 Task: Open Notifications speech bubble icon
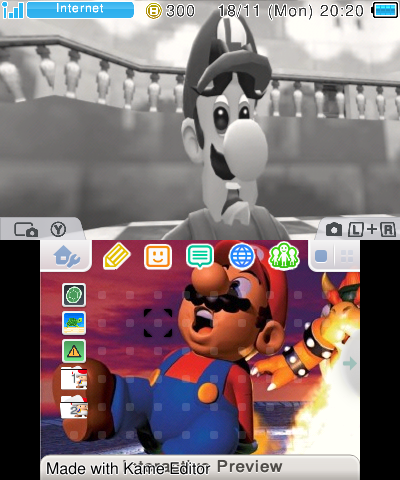(200, 256)
